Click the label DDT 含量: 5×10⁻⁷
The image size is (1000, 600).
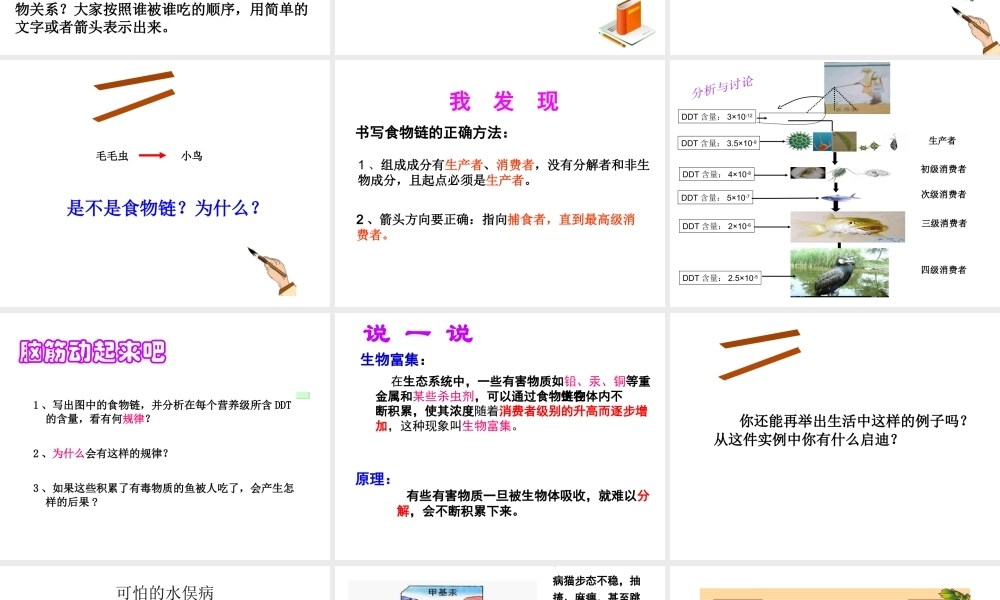tap(715, 198)
